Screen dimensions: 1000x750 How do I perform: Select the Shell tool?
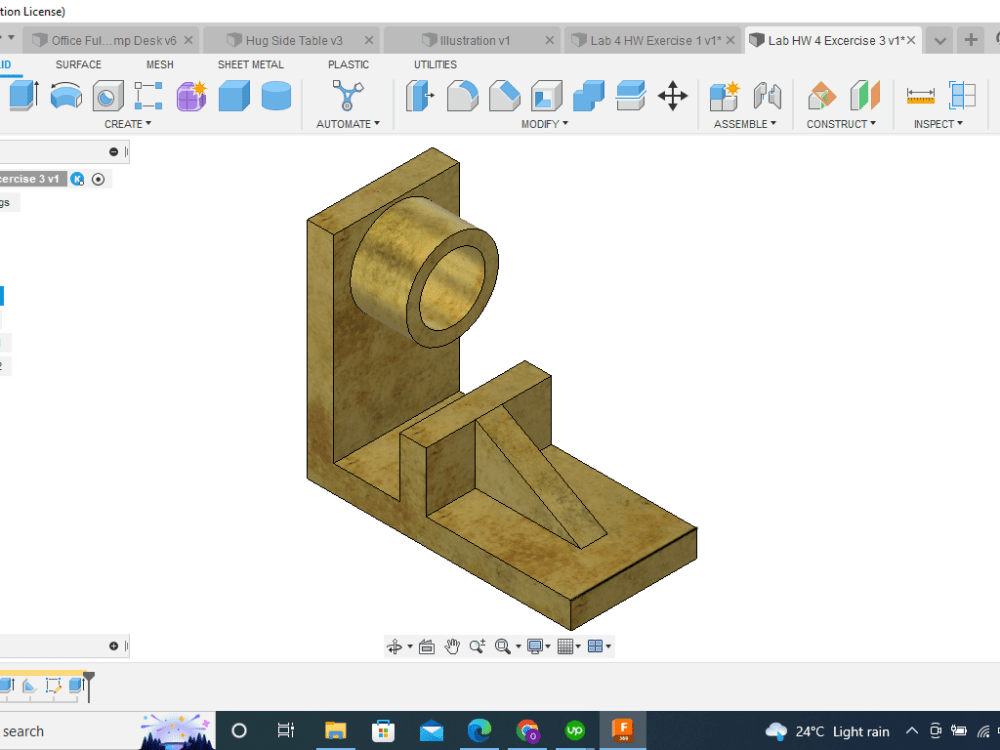point(547,96)
